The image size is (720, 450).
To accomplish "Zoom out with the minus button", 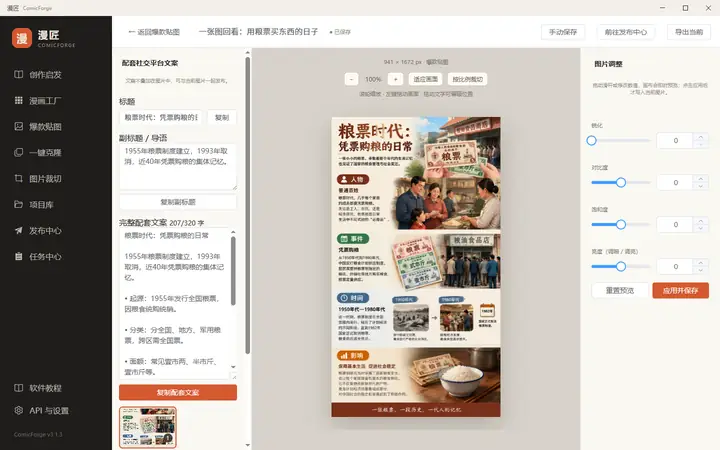I will [351, 79].
